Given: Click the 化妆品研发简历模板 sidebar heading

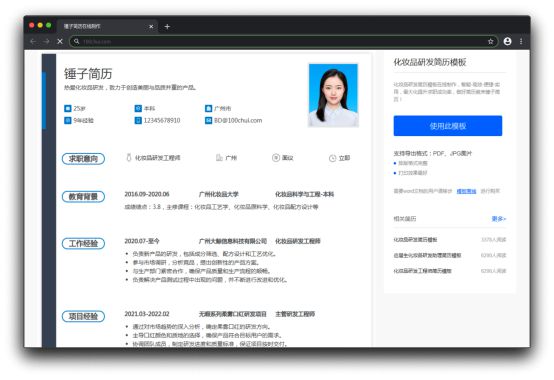Looking at the screenshot, I should [430, 62].
